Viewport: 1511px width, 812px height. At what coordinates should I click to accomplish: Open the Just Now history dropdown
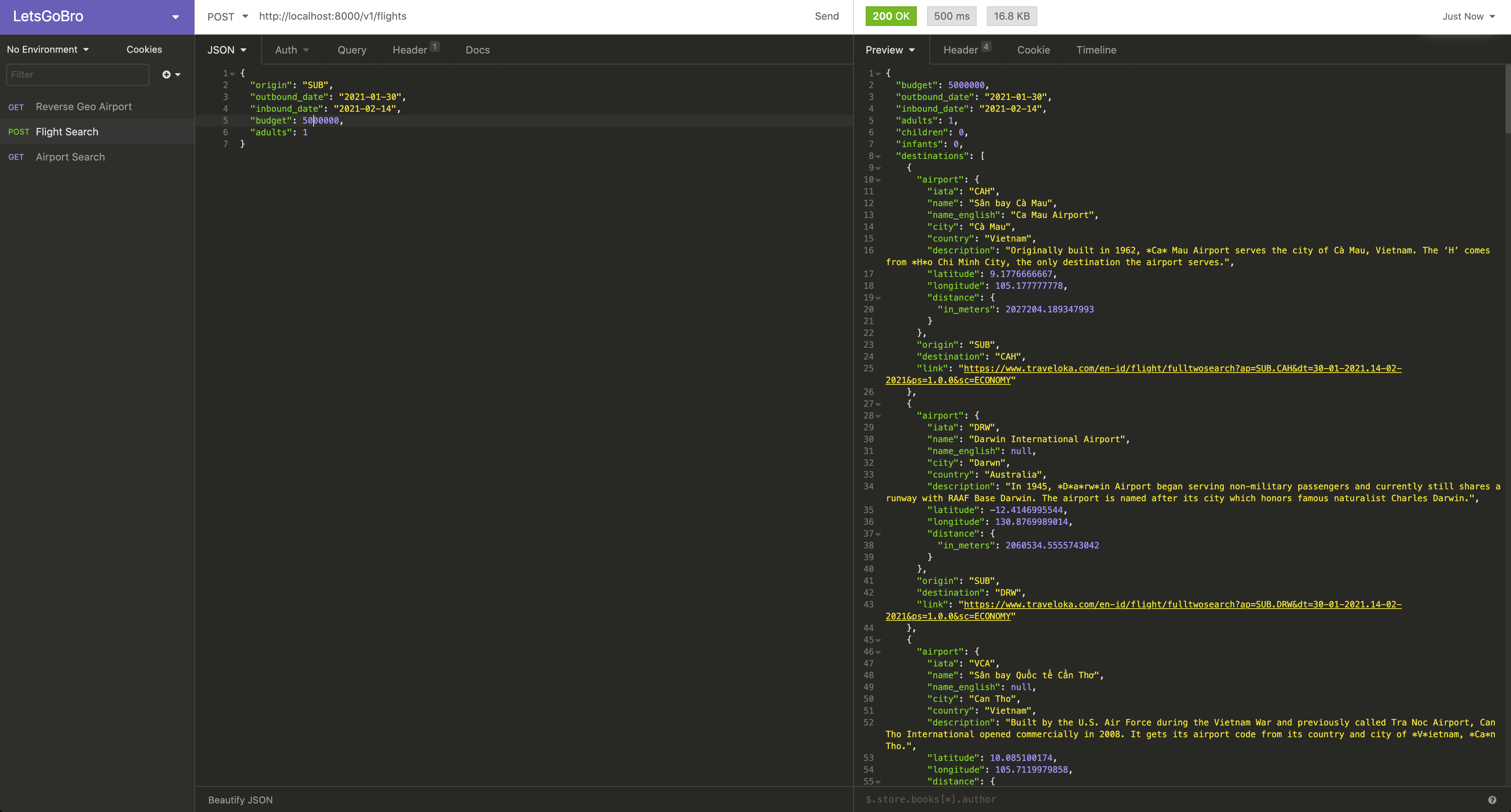click(1468, 17)
